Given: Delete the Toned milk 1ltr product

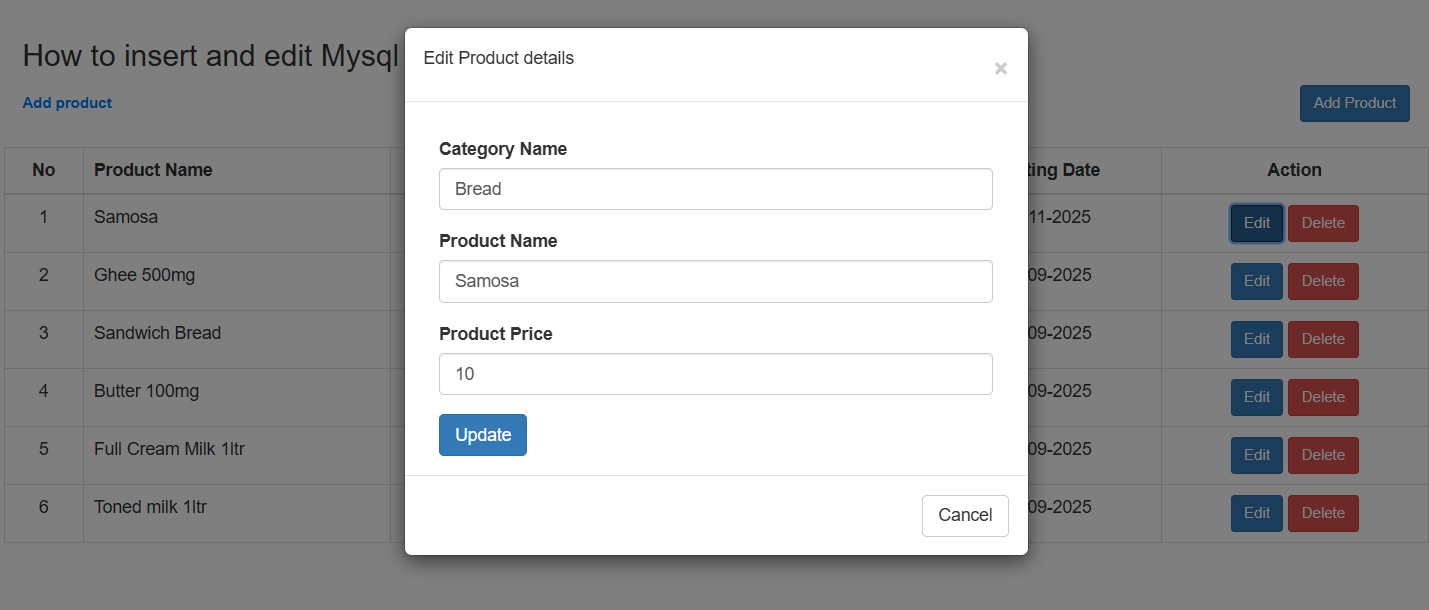Looking at the screenshot, I should 1322,513.
